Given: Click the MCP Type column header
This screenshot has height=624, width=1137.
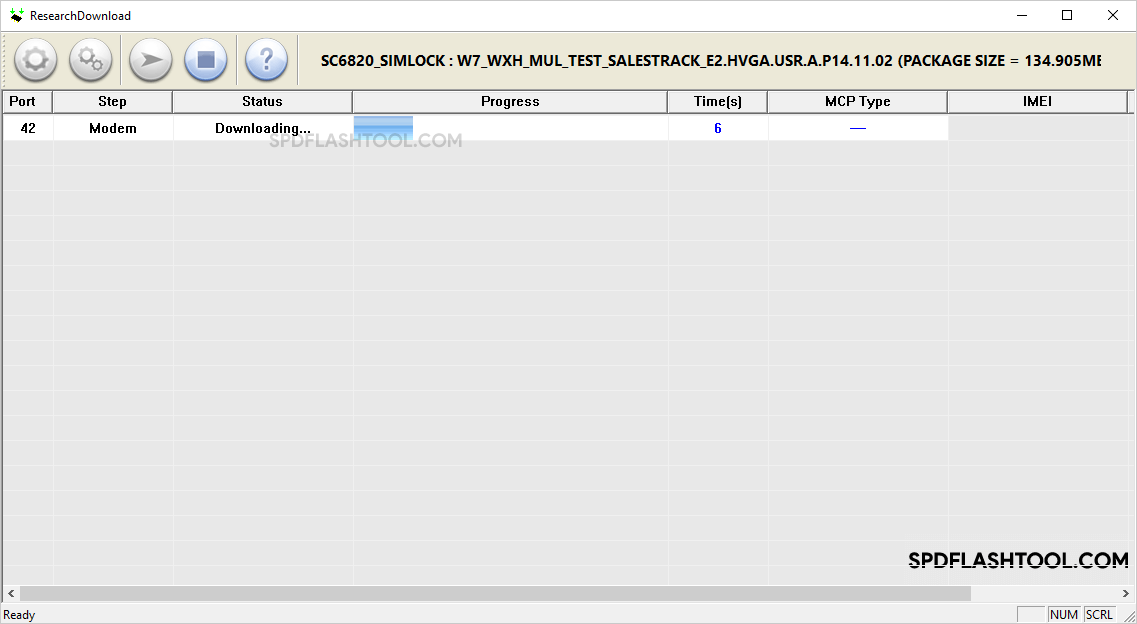Looking at the screenshot, I should (x=858, y=101).
